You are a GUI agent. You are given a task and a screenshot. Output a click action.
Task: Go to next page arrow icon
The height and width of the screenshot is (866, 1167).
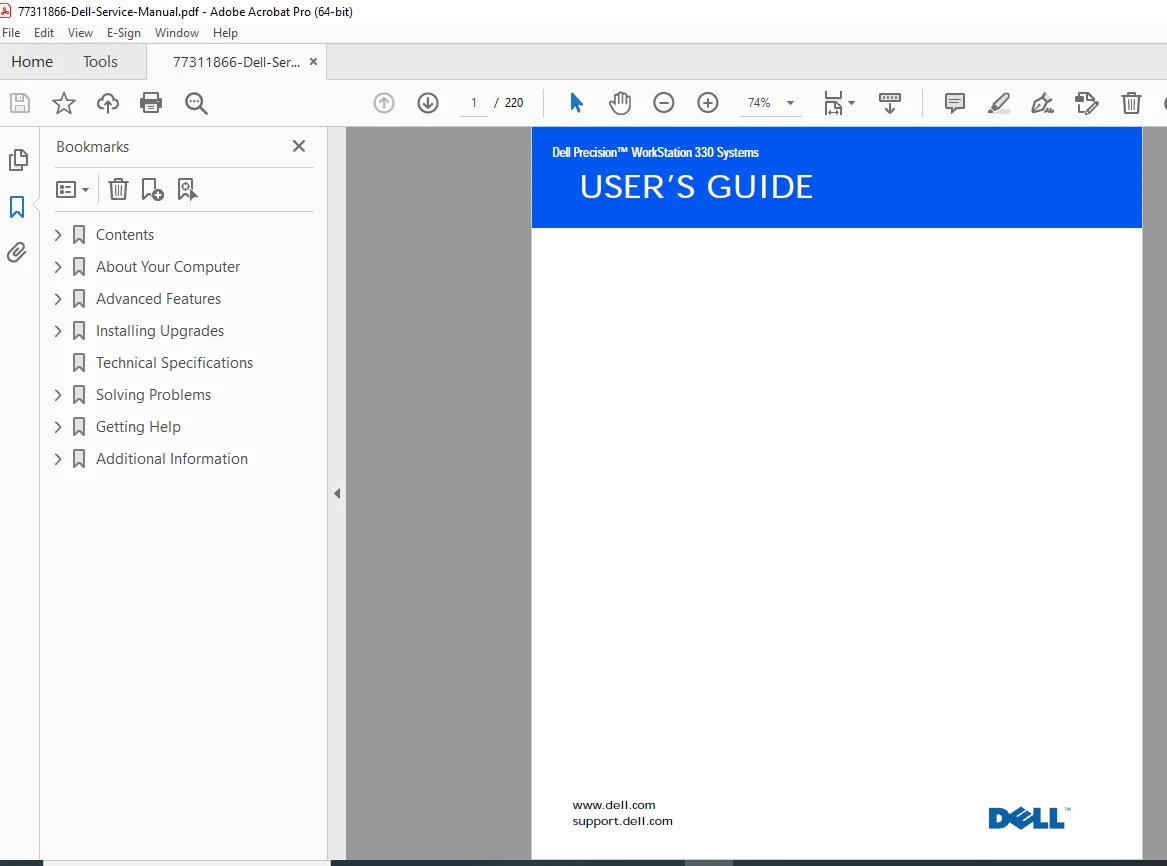[x=428, y=103]
